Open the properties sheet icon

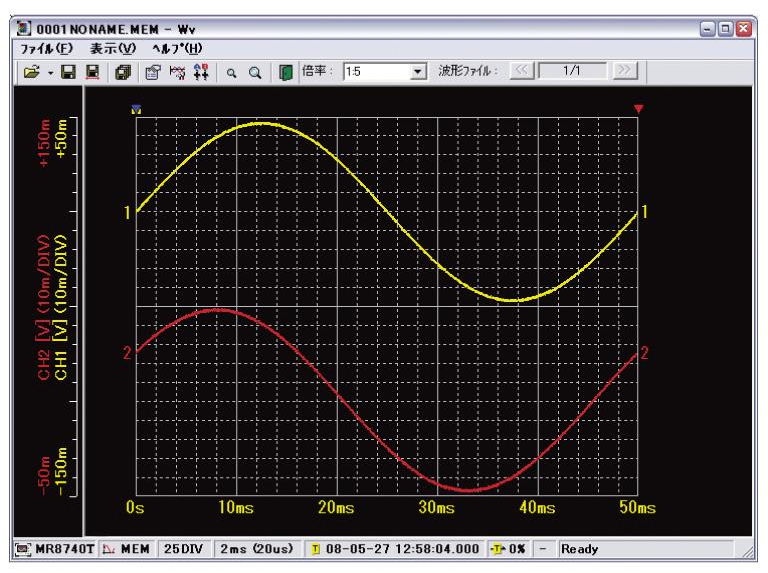pyautogui.click(x=153, y=72)
